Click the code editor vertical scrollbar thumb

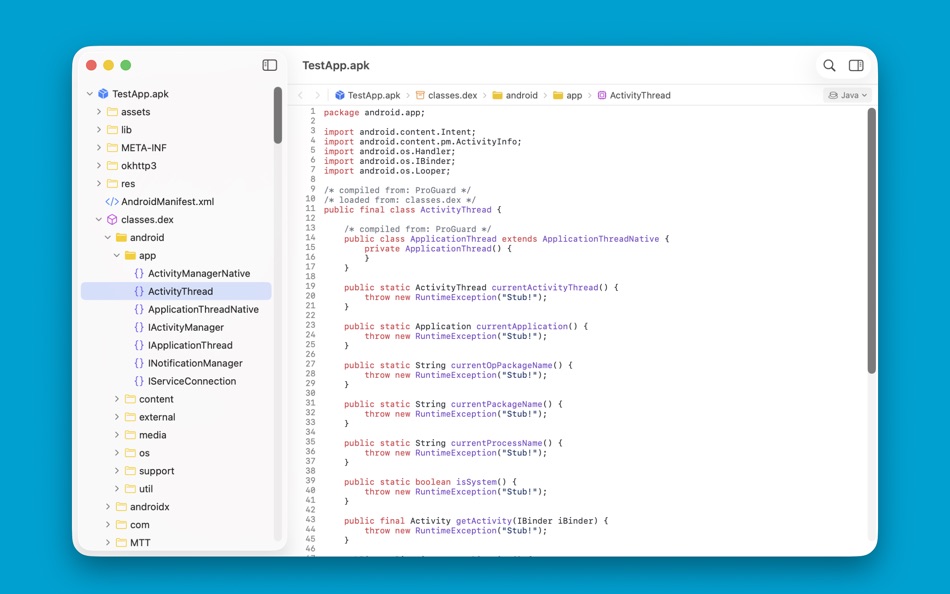coord(871,241)
